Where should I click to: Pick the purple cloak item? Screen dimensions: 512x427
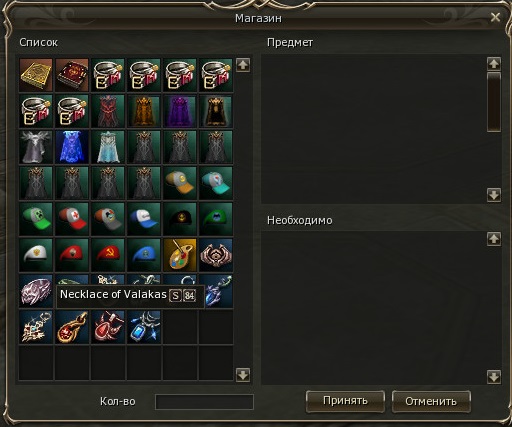click(180, 111)
